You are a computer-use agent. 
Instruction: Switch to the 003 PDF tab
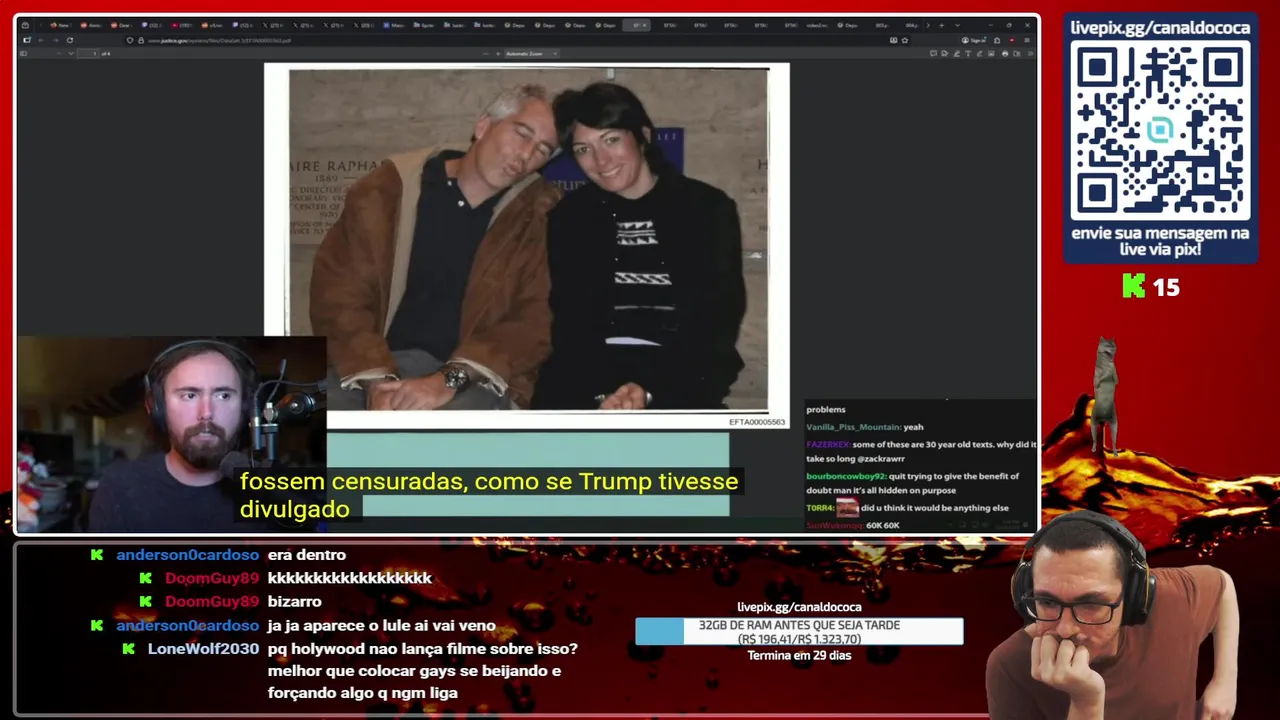tap(881, 25)
